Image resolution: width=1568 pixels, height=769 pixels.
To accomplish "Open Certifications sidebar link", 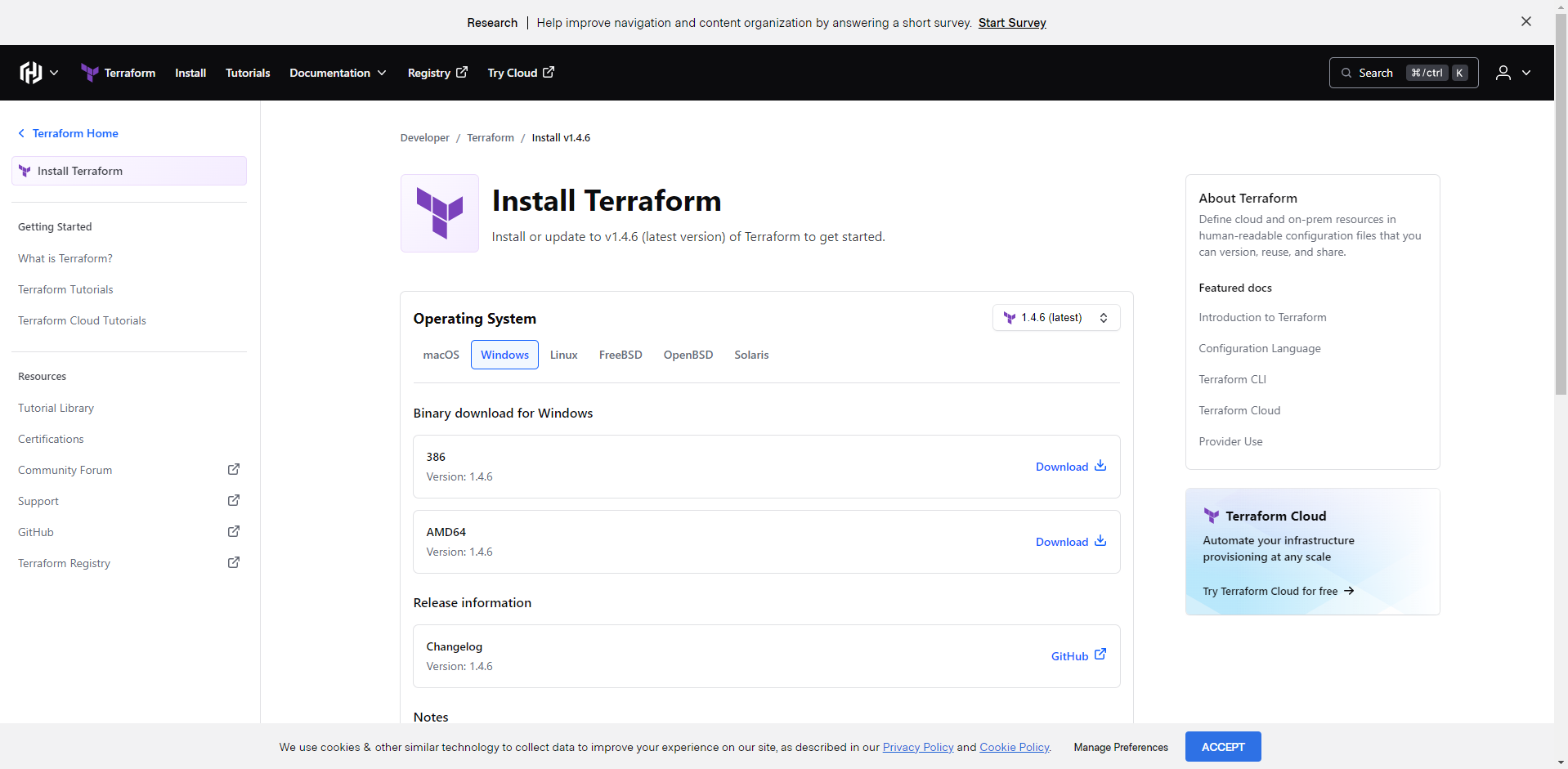I will (51, 439).
